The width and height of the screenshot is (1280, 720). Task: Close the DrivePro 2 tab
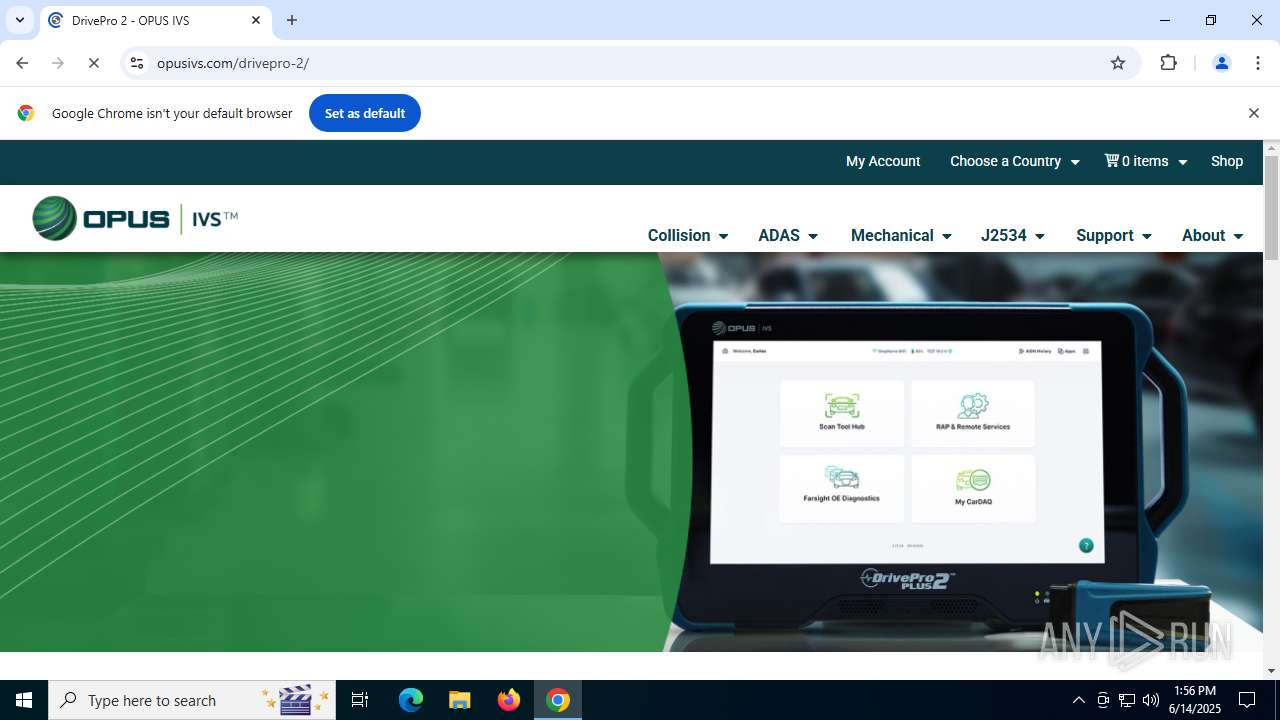[x=256, y=20]
